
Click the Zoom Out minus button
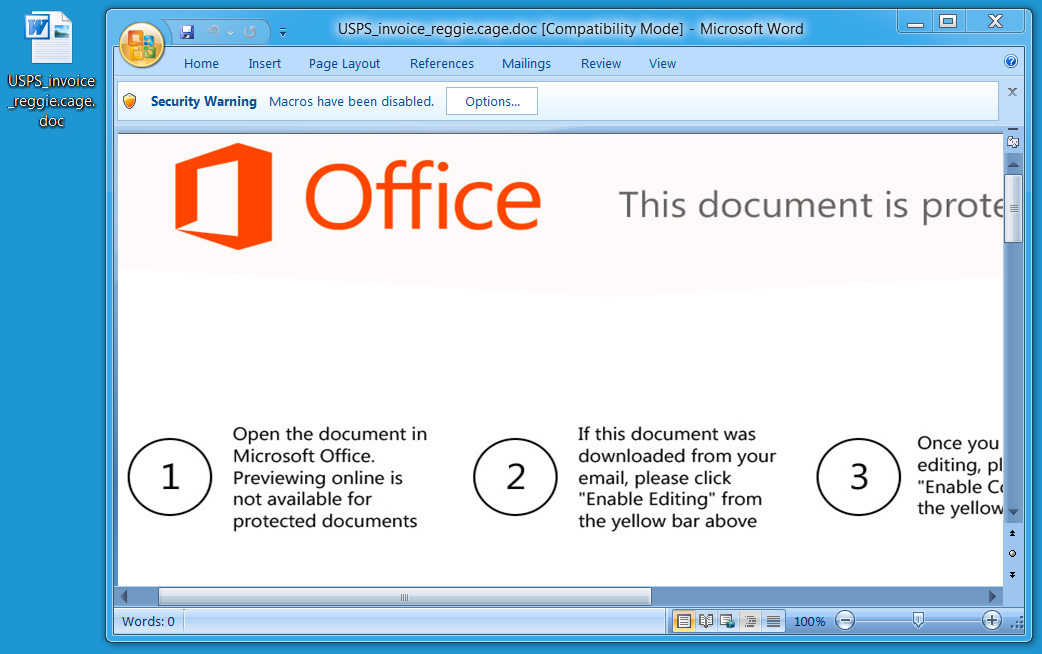coord(845,621)
